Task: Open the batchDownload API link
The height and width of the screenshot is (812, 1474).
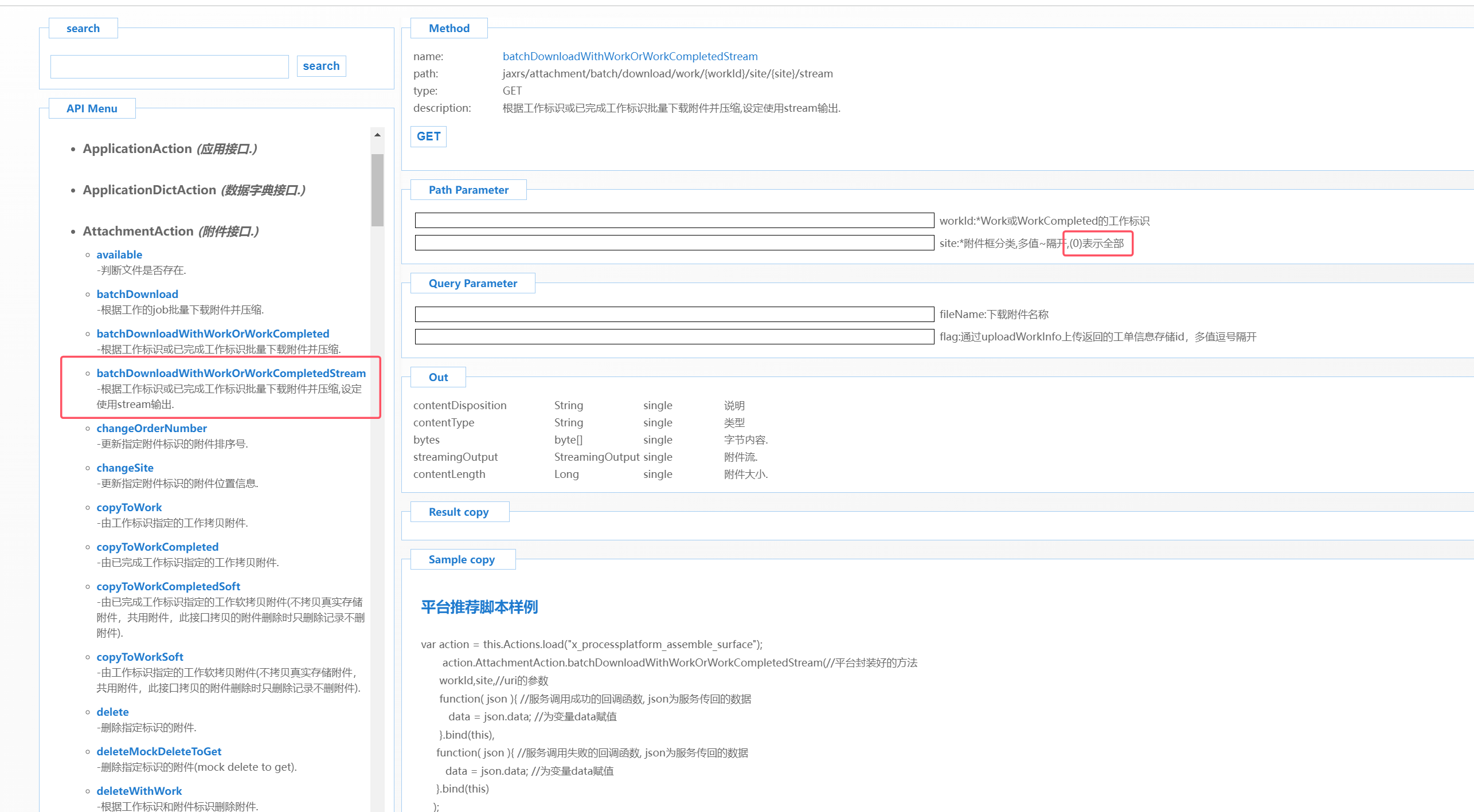Action: point(137,294)
